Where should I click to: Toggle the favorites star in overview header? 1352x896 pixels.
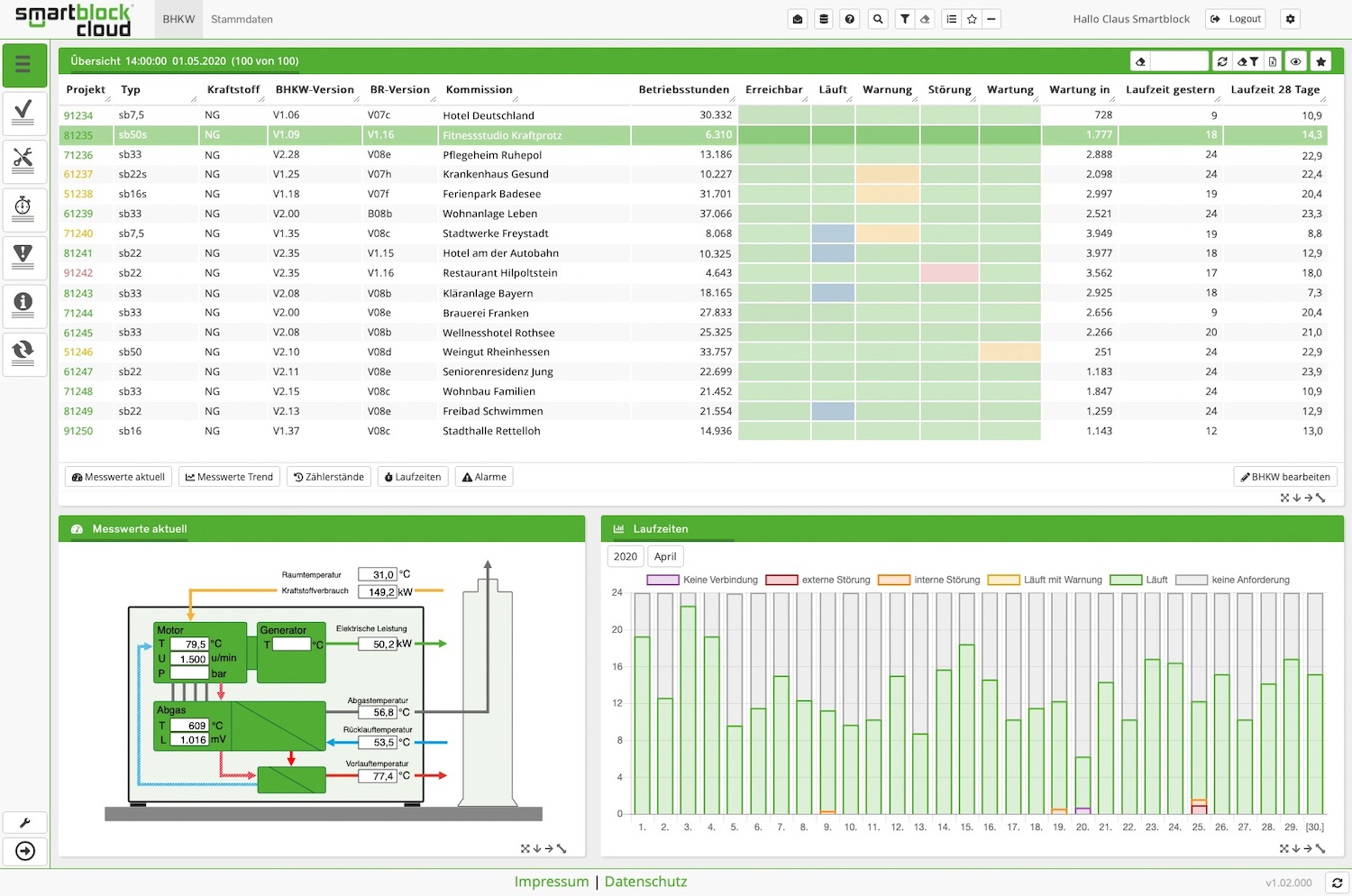[1320, 61]
